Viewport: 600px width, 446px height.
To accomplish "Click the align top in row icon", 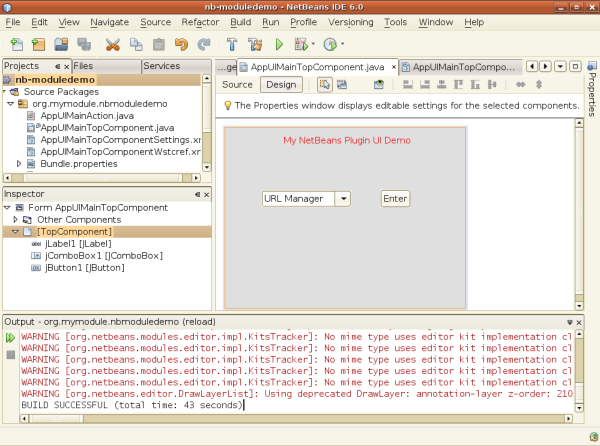I will [458, 85].
